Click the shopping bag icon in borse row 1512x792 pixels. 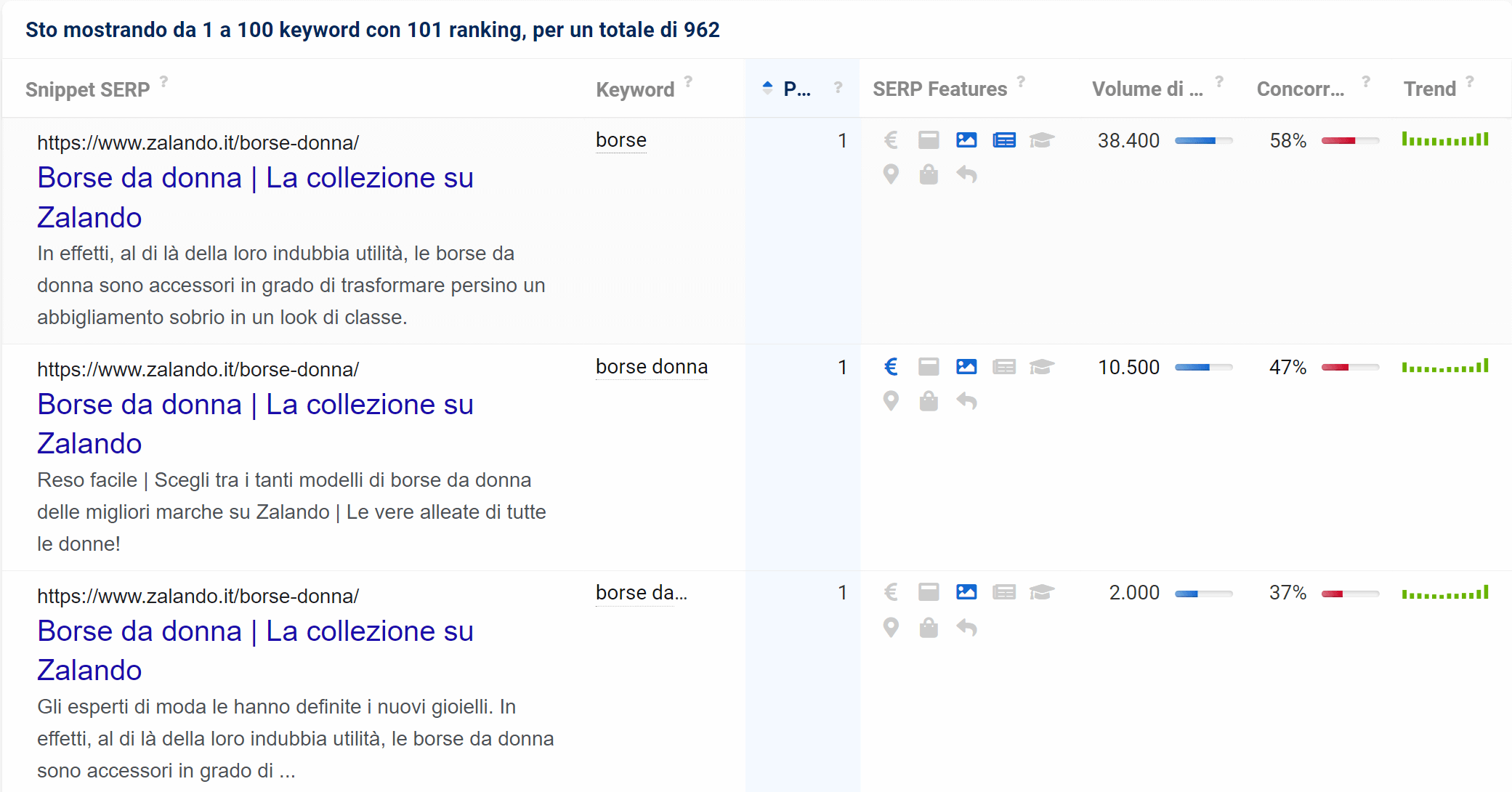[x=929, y=175]
